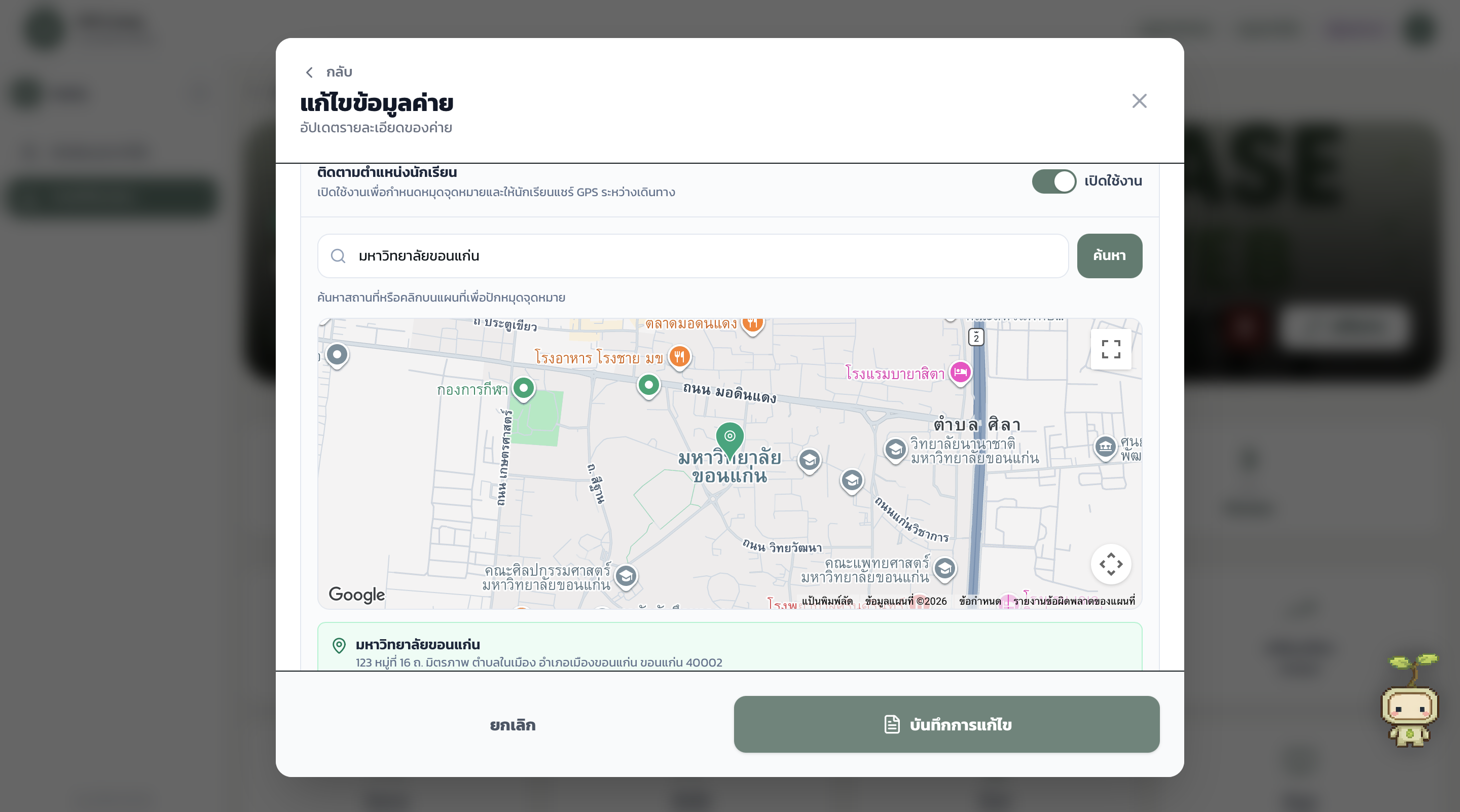The image size is (1460, 812).
Task: Click the ถนน วิทยวัฒนา road label
Action: click(x=782, y=546)
